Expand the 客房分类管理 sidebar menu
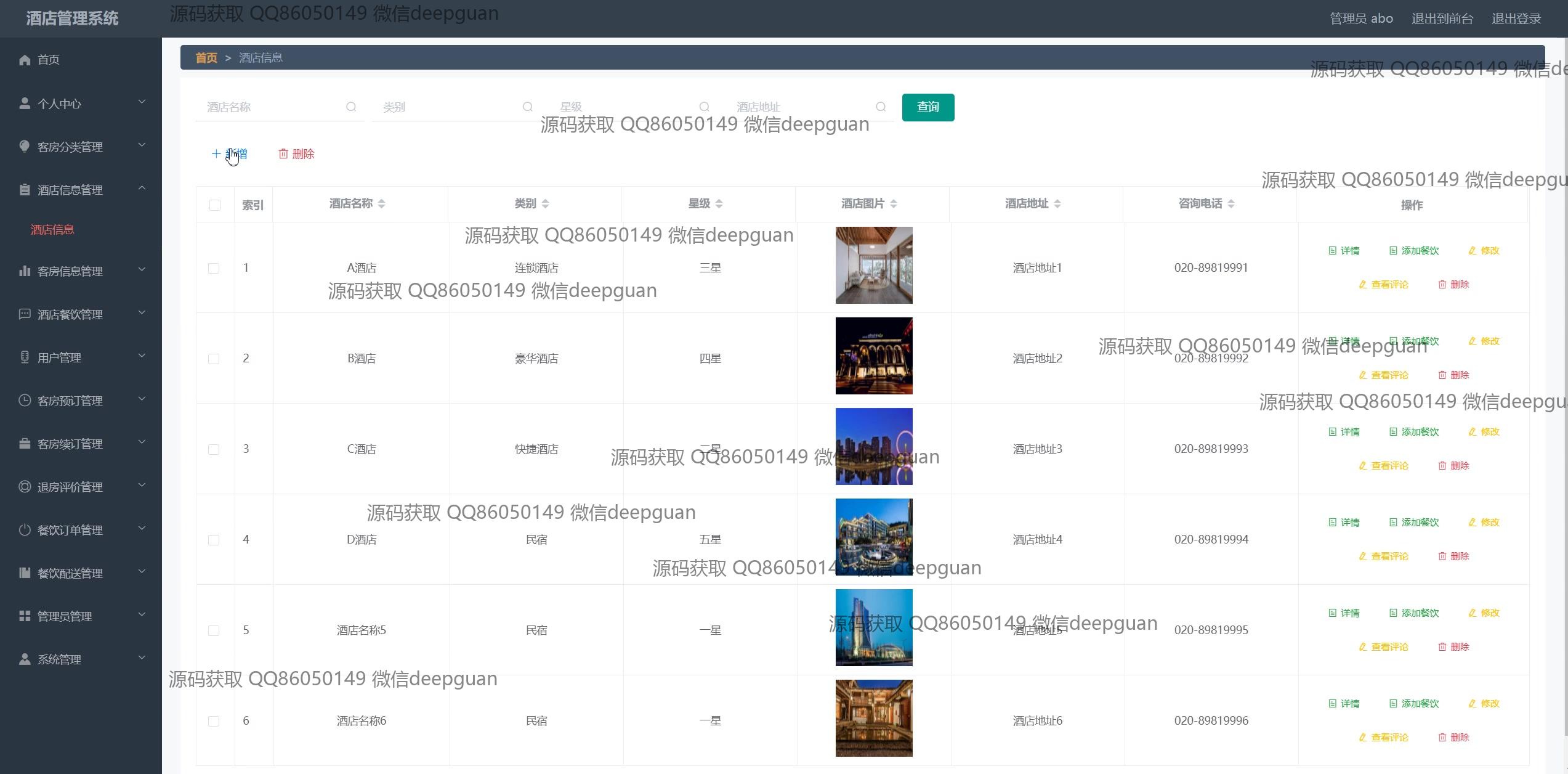 142,145
